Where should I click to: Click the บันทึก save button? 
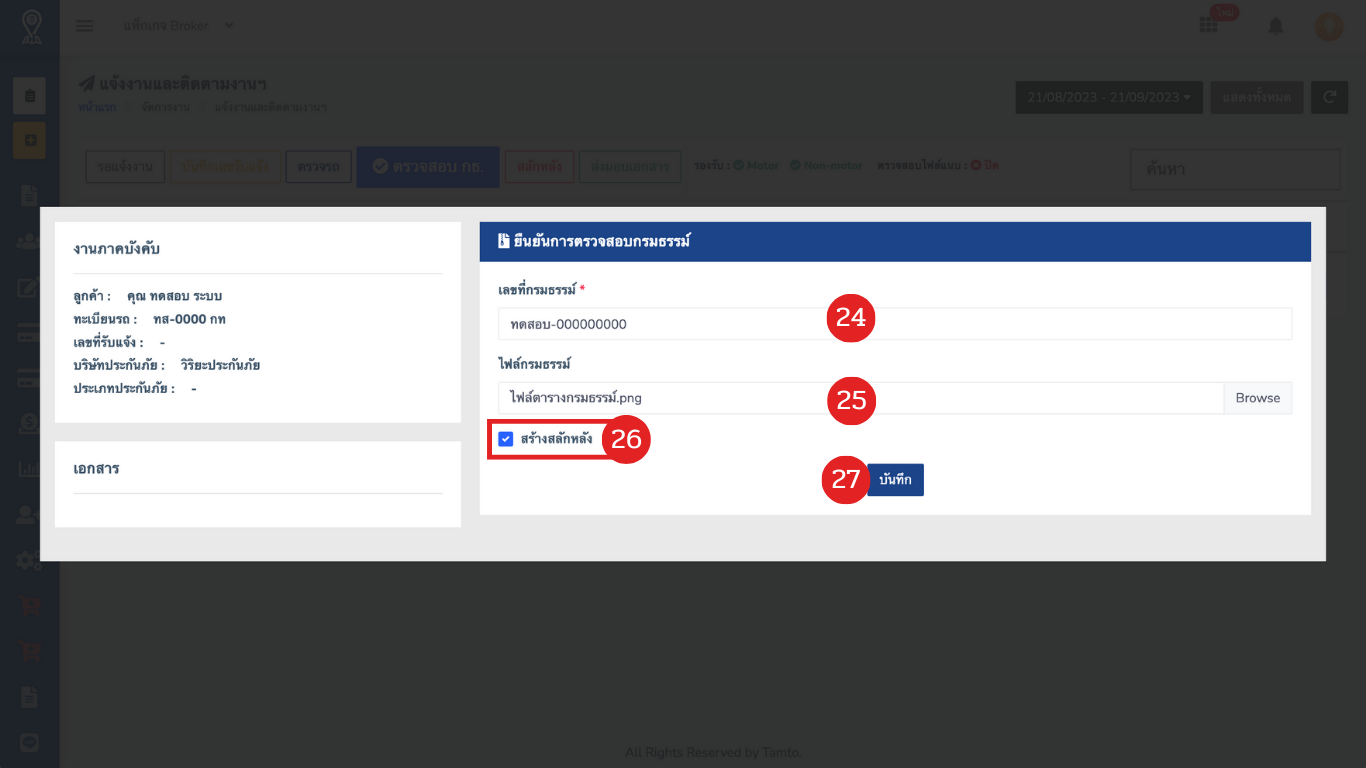click(x=895, y=480)
